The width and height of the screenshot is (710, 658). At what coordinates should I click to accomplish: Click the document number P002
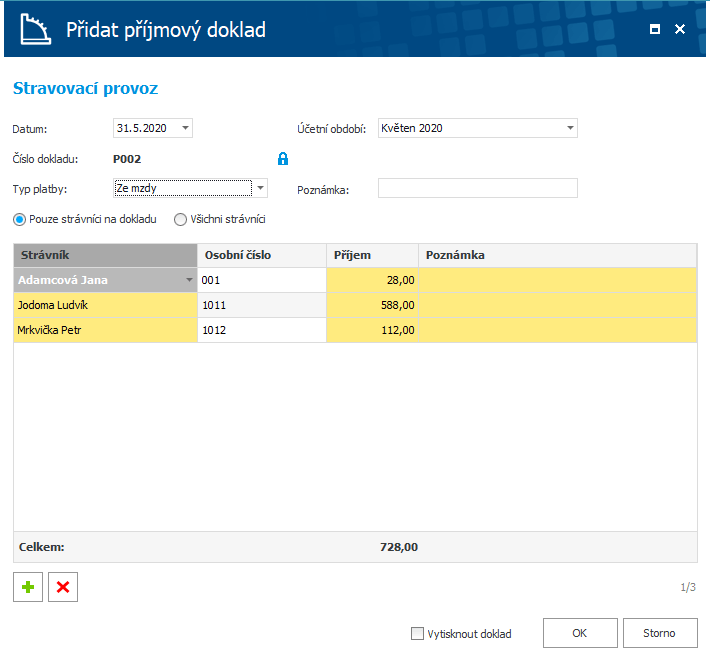(127, 159)
